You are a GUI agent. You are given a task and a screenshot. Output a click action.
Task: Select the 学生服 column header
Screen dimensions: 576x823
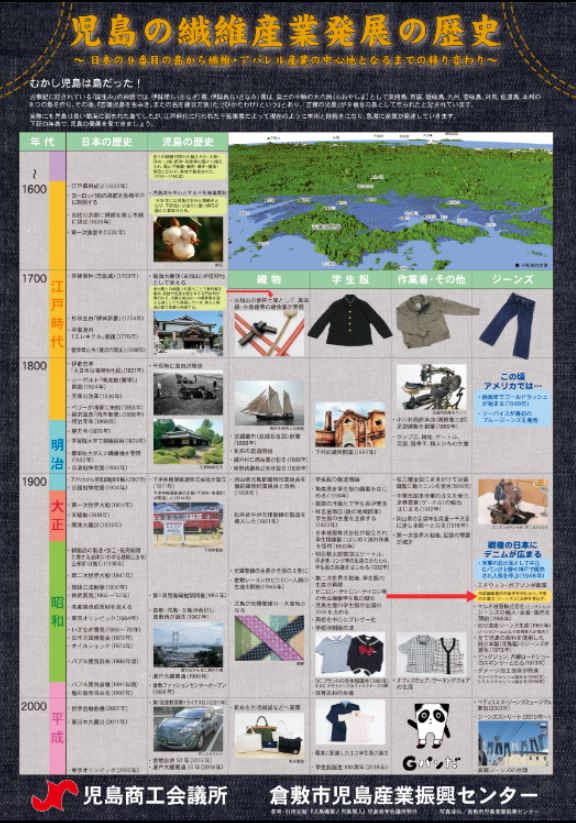click(x=350, y=279)
